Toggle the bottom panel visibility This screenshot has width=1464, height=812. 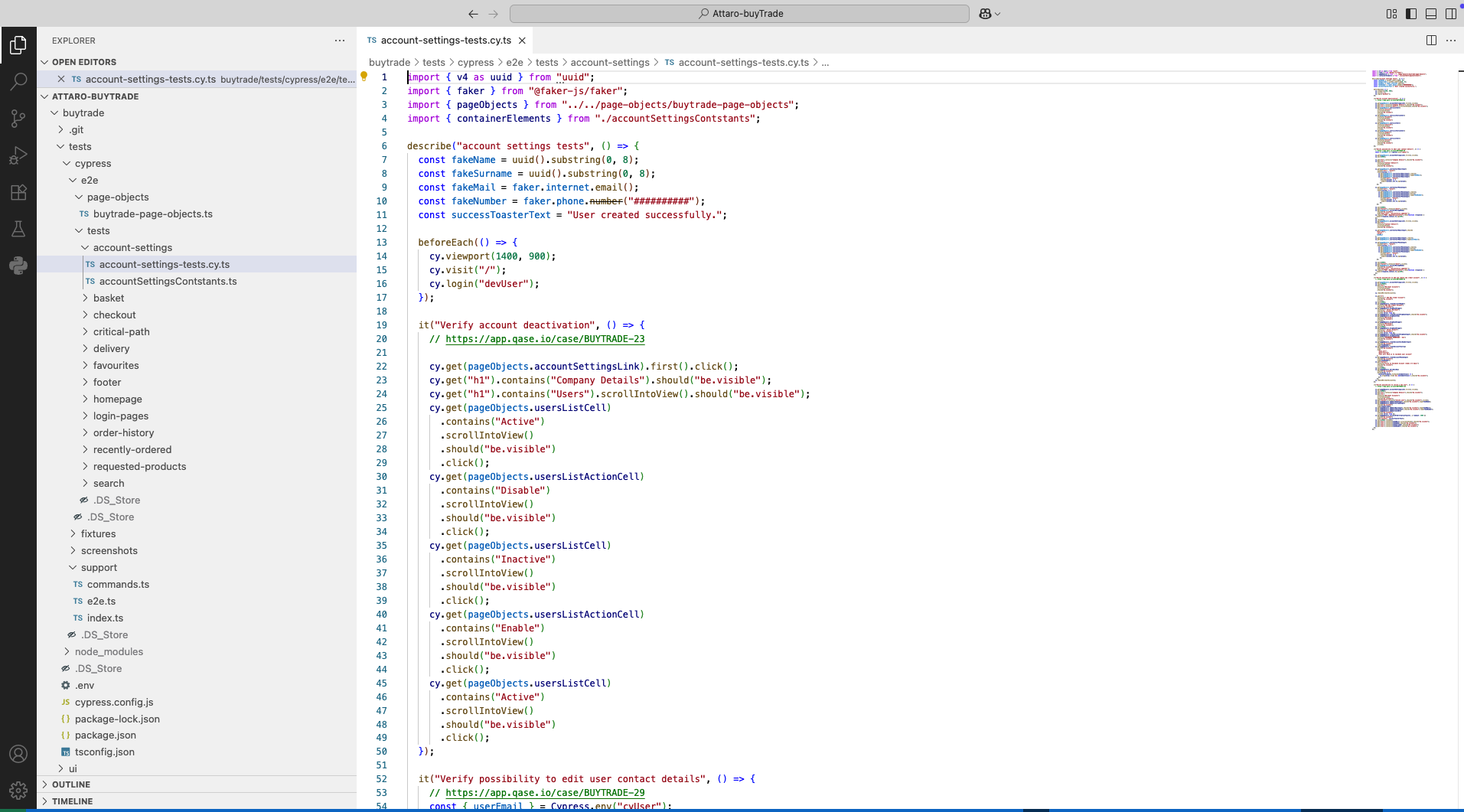(x=1431, y=14)
